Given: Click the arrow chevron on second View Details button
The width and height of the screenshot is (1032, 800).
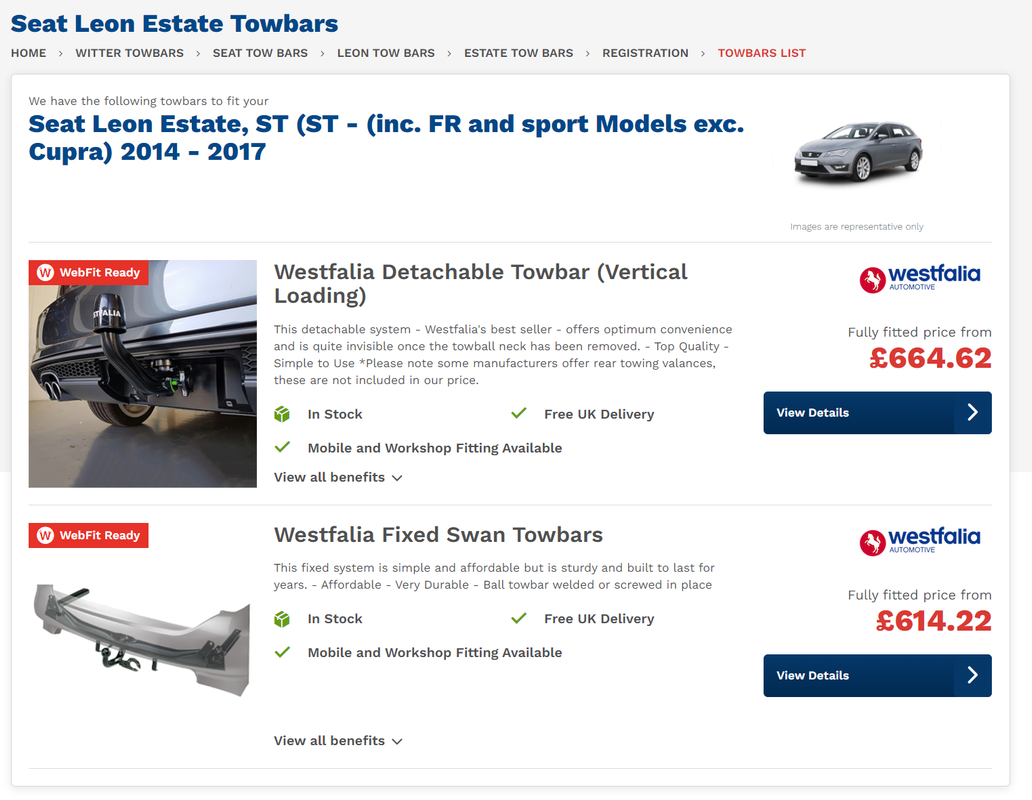Looking at the screenshot, I should pyautogui.click(x=972, y=675).
